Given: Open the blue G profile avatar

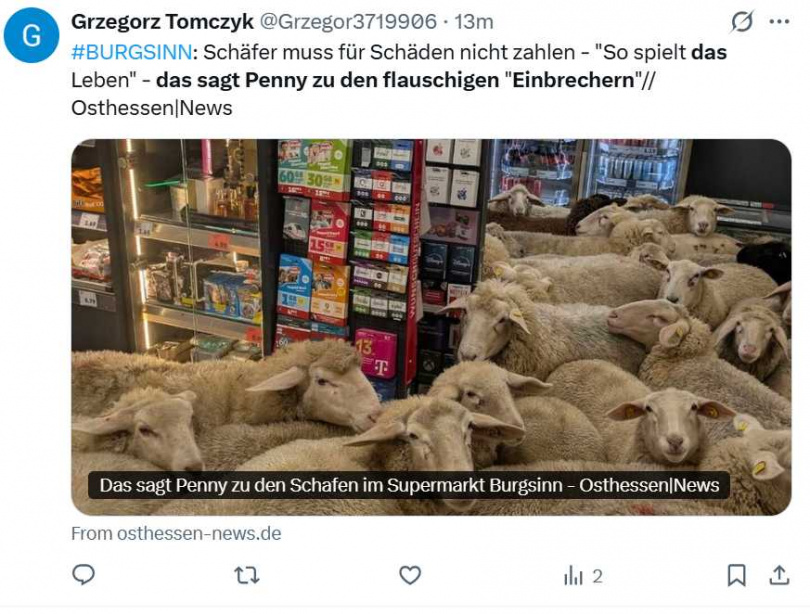Looking at the screenshot, I should pyautogui.click(x=32, y=36).
